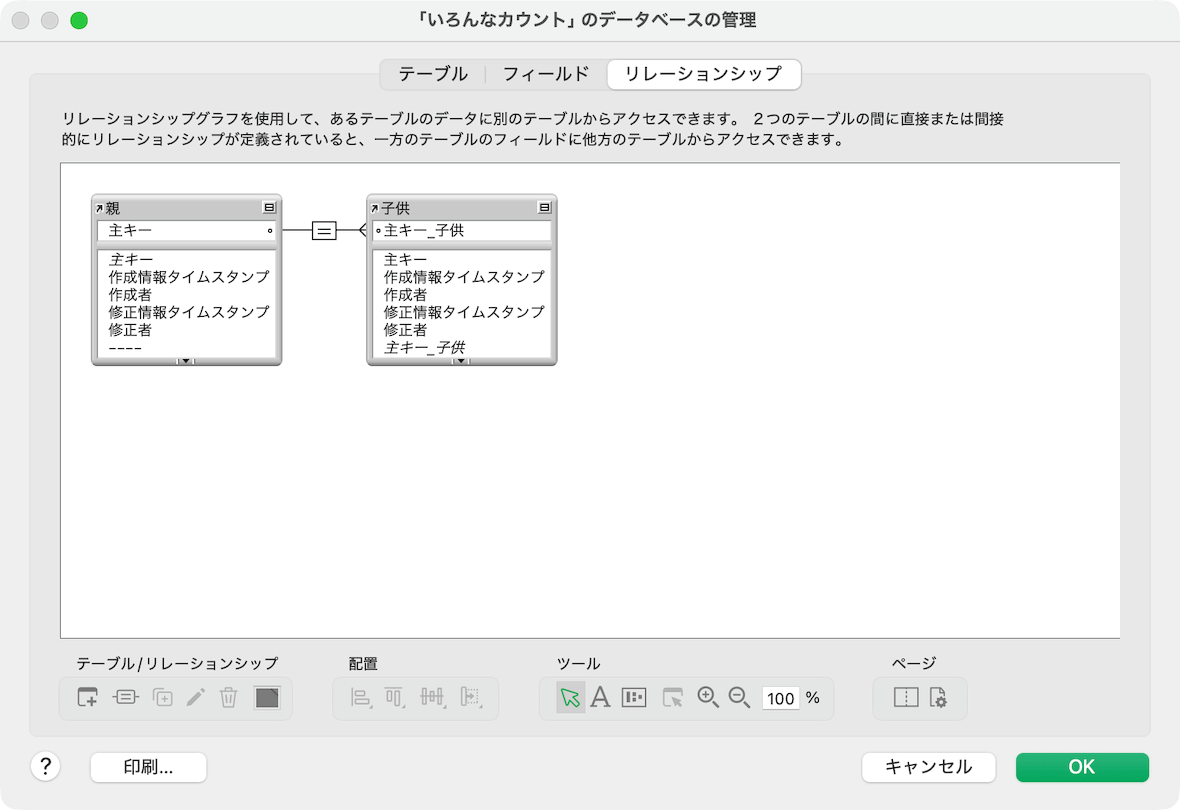Show page breaks in the graph
The image size is (1180, 810).
coord(906,698)
